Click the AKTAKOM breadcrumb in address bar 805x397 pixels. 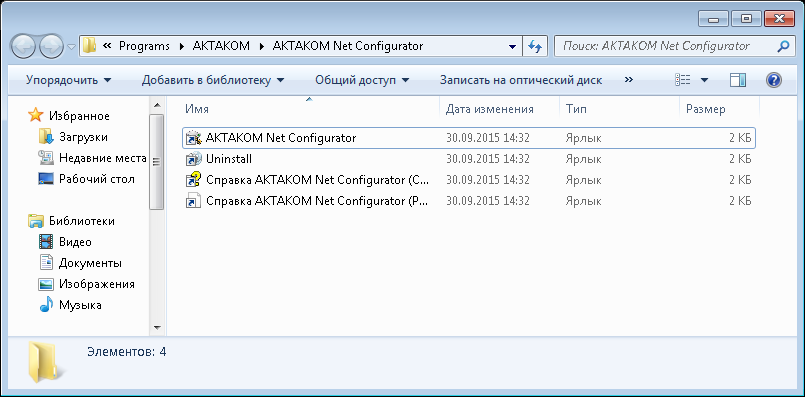coord(221,46)
